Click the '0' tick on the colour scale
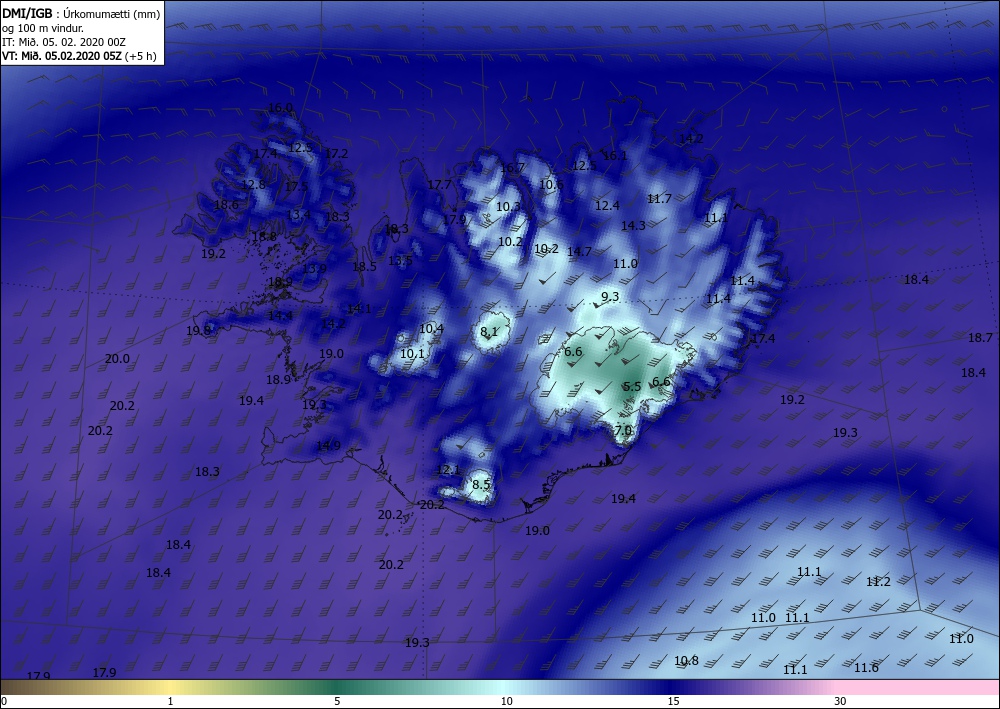The image size is (1000, 709). coord(4,702)
